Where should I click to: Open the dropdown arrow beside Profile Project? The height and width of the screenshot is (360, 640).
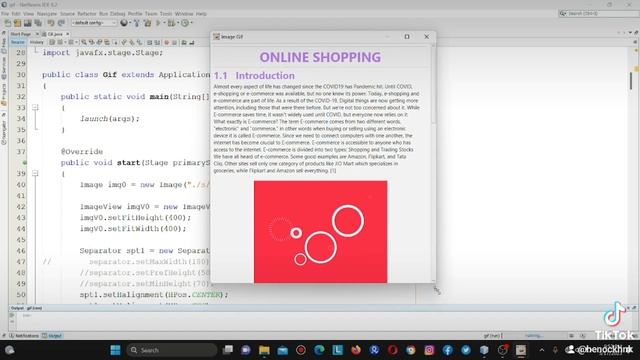tap(191, 23)
